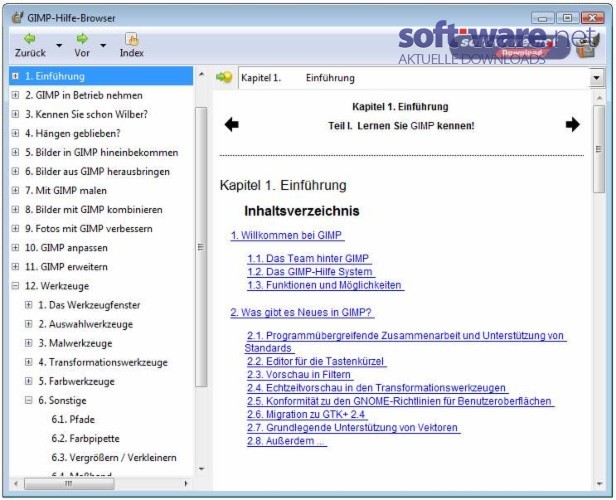Image resolution: width=616 pixels, height=500 pixels.
Task: Open the Vor history dropdown arrow
Action: (x=103, y=46)
